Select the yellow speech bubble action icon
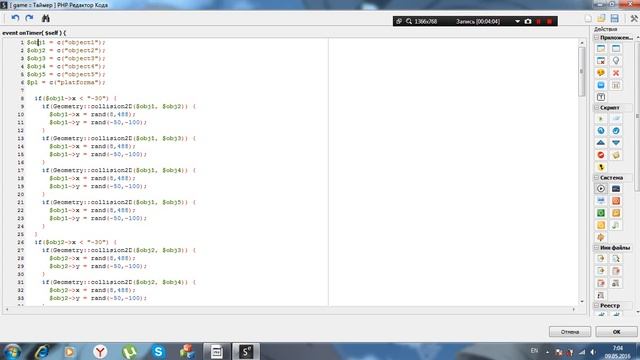The image size is (640, 360). (x=601, y=73)
